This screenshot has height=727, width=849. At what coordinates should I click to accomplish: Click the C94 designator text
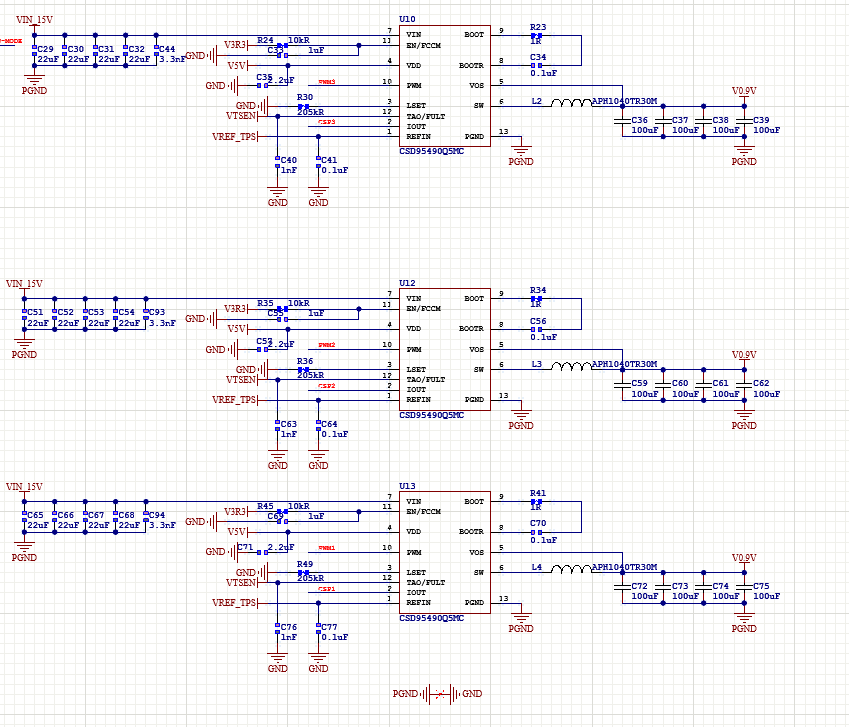pos(157,515)
